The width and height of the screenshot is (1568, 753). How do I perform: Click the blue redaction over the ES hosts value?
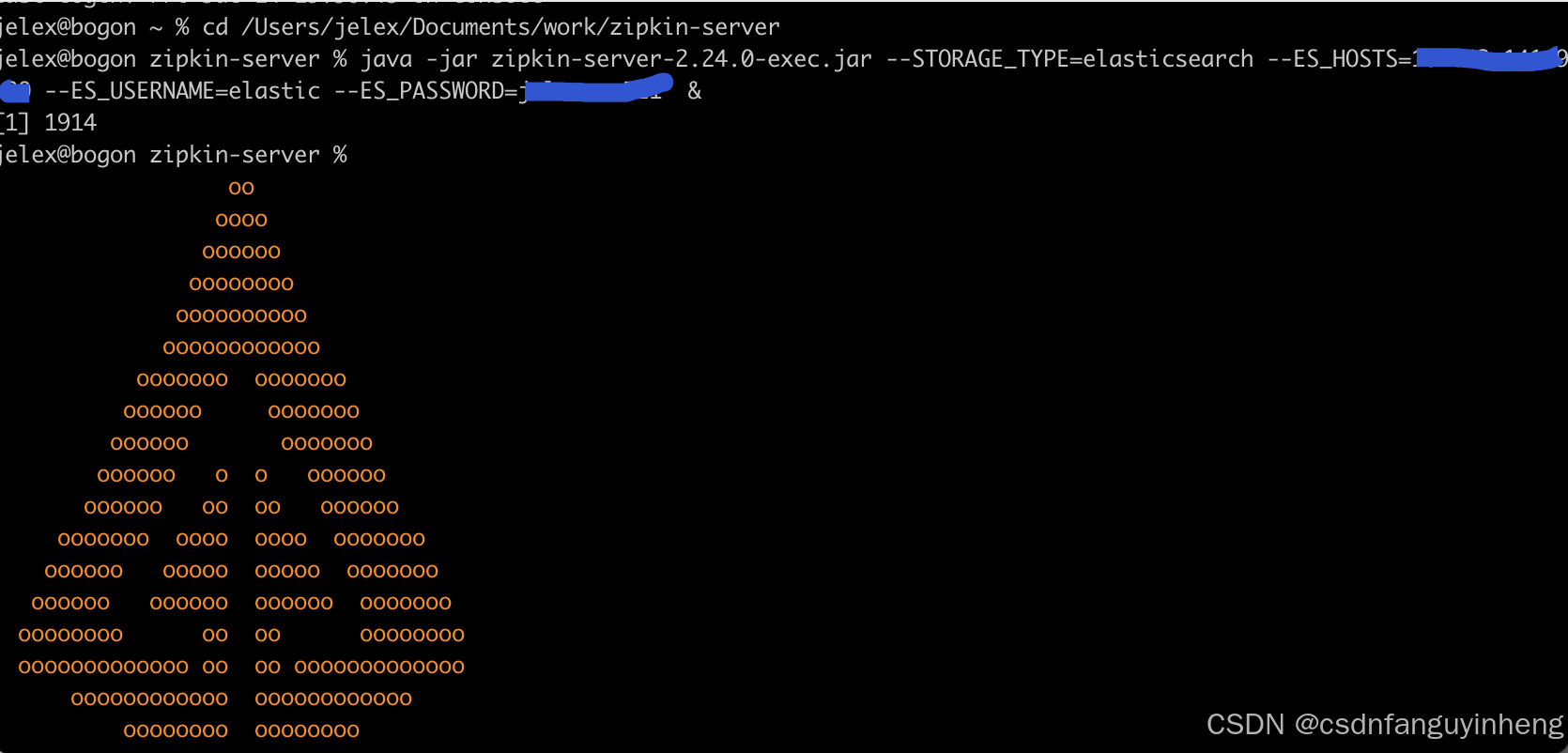1488,59
